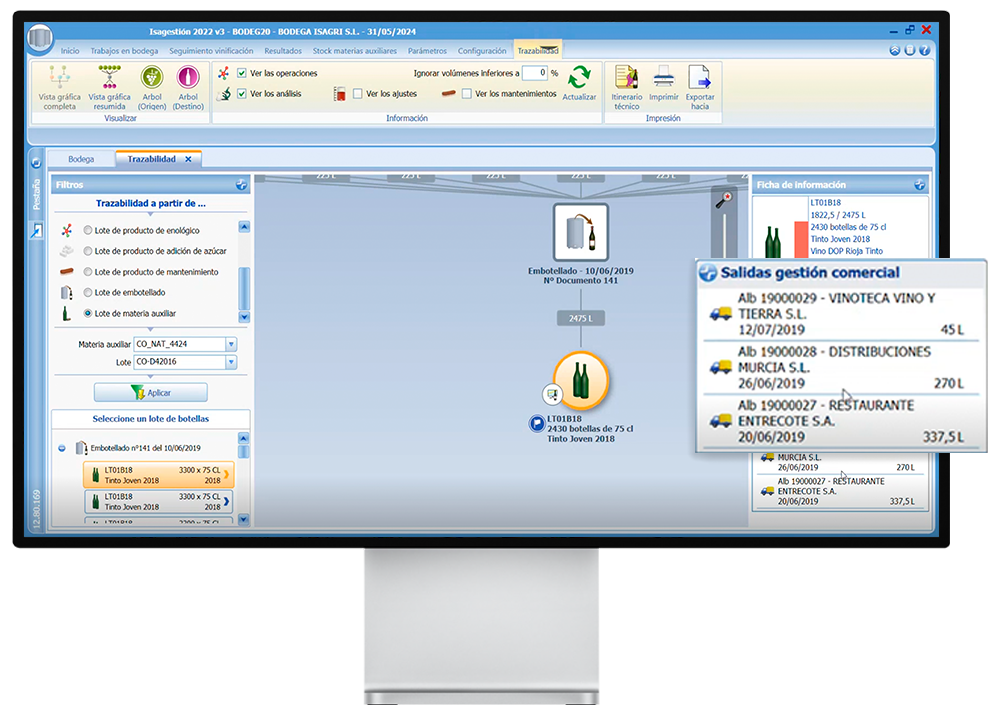Select Lote de producto de adición de azúcar

coord(88,251)
